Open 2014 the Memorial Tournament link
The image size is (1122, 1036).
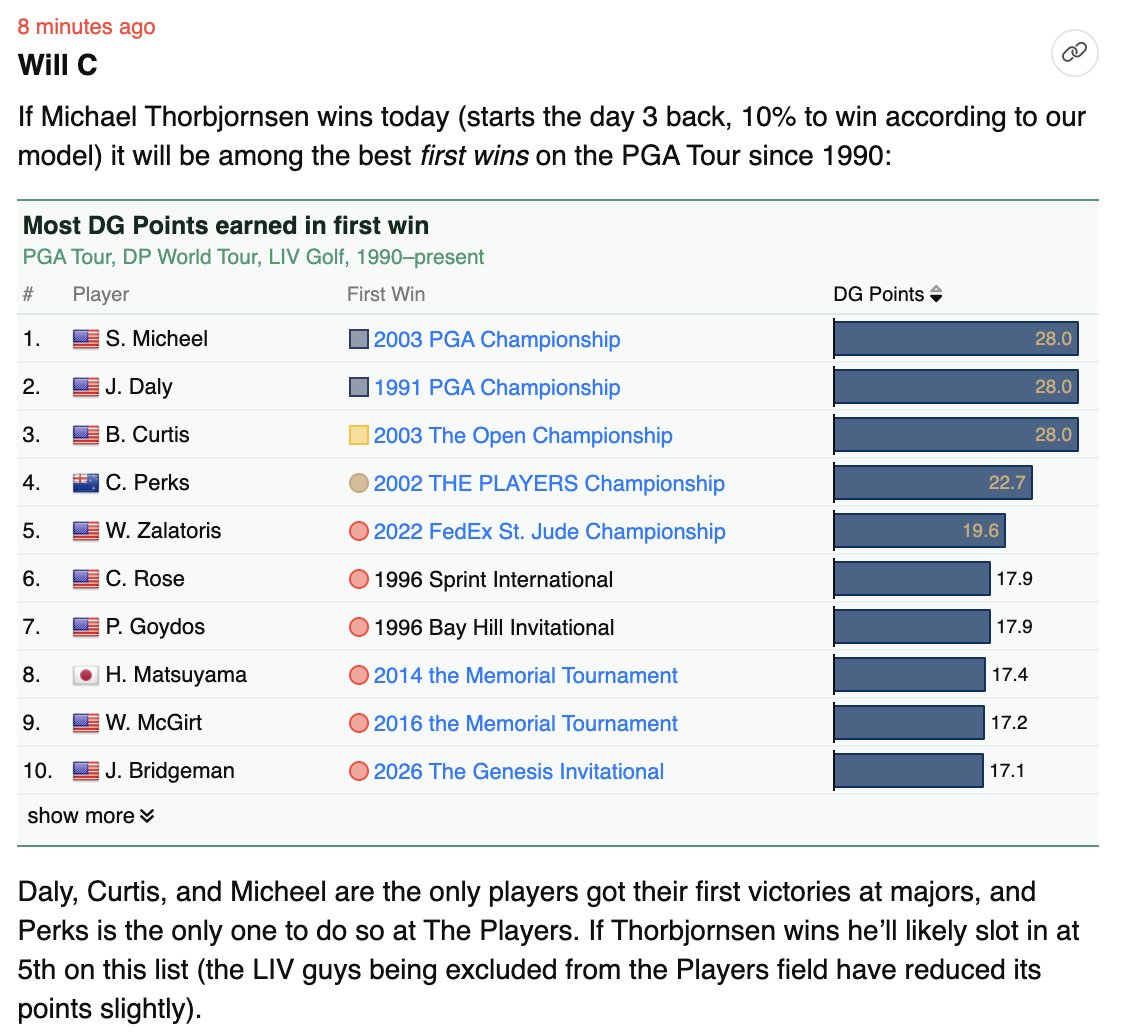525,675
